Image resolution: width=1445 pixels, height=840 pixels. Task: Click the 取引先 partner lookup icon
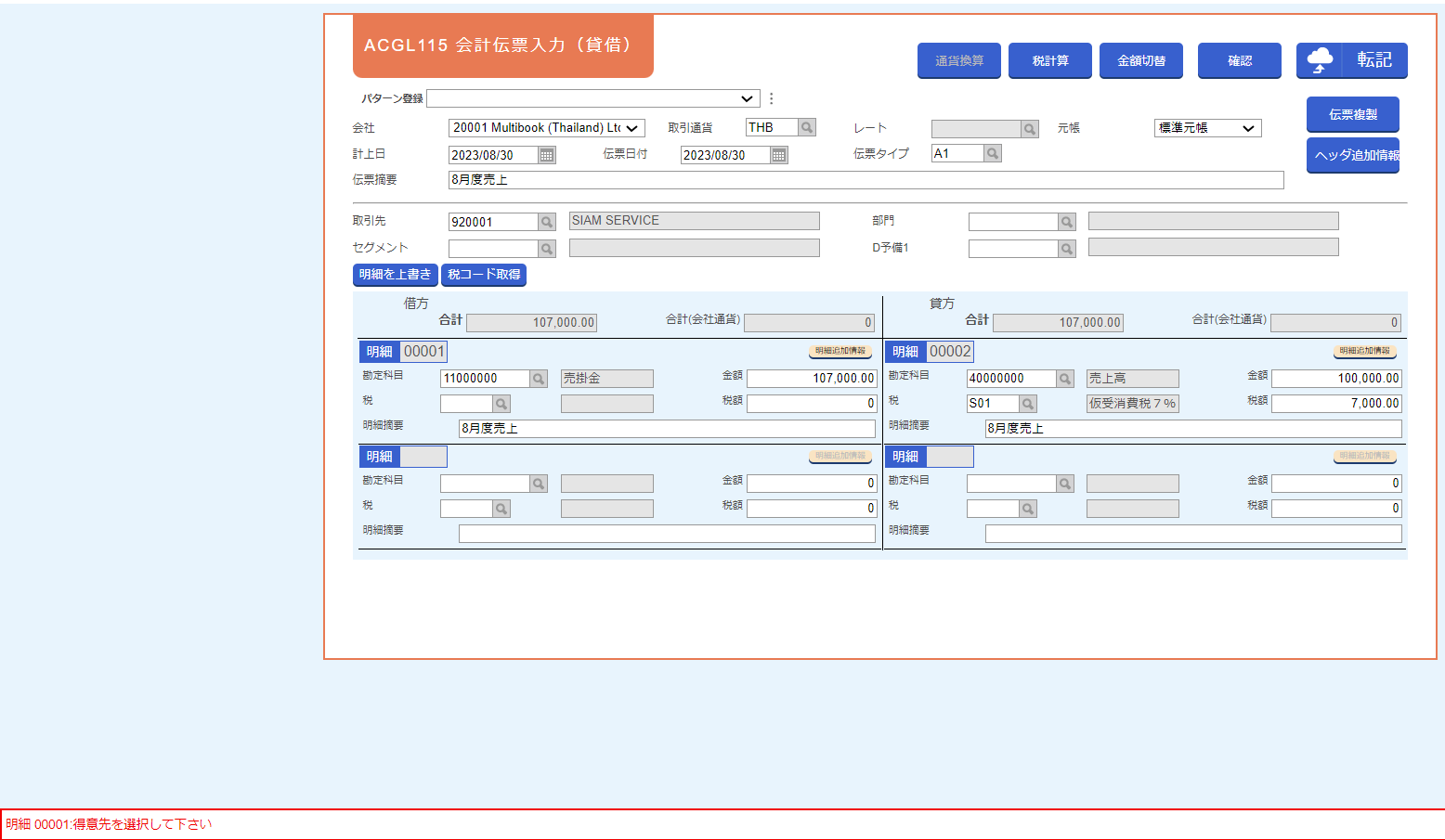(547, 222)
